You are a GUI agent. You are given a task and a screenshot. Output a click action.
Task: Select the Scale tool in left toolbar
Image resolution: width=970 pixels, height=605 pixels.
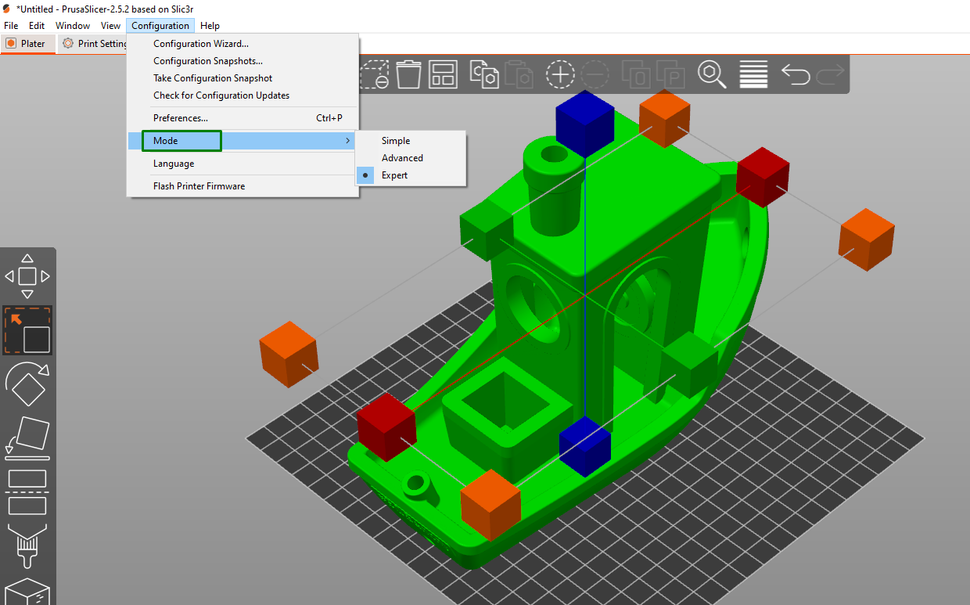pyautogui.click(x=27, y=330)
